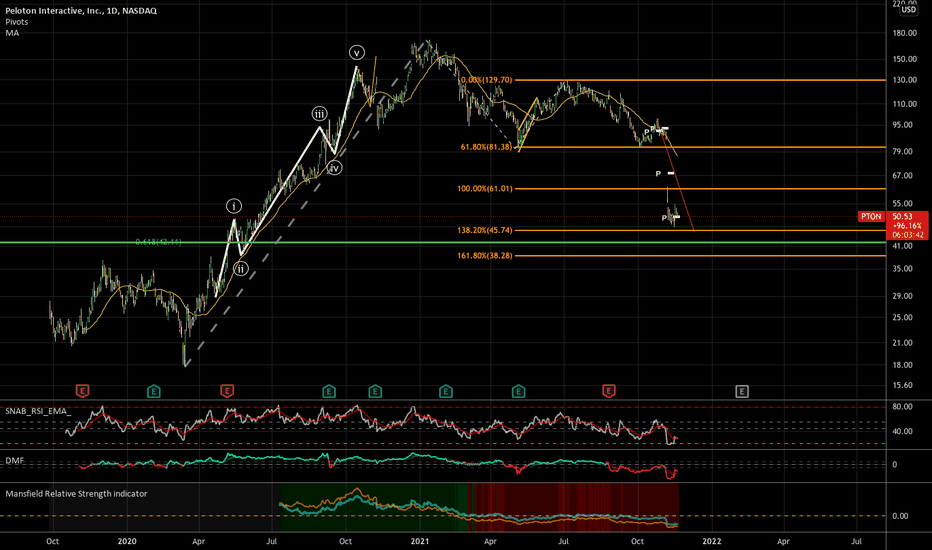The image size is (932, 550).
Task: Click the 150.00 price axis label
Action: (904, 59)
